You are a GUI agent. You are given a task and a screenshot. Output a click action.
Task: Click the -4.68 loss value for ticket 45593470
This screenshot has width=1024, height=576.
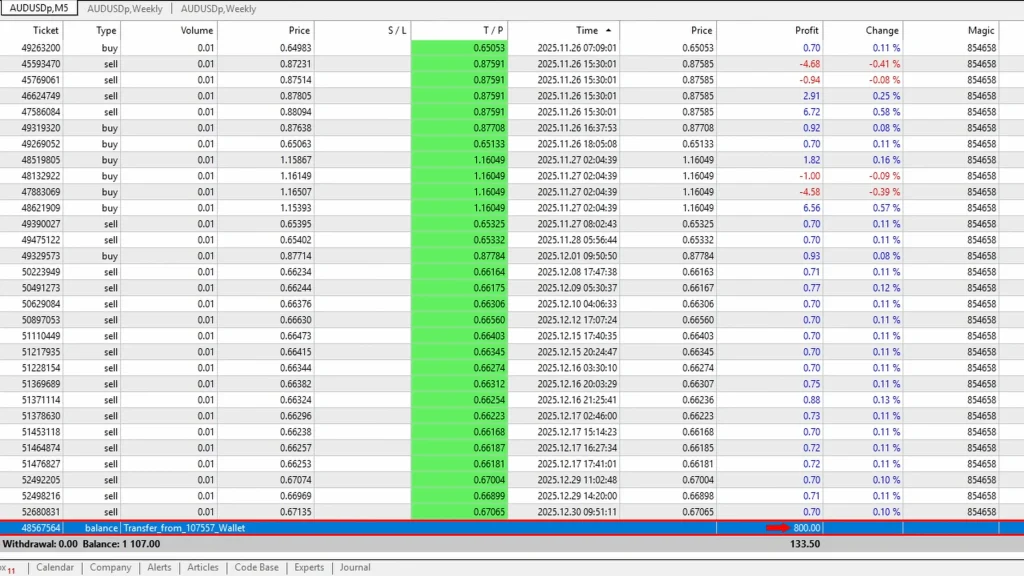809,64
